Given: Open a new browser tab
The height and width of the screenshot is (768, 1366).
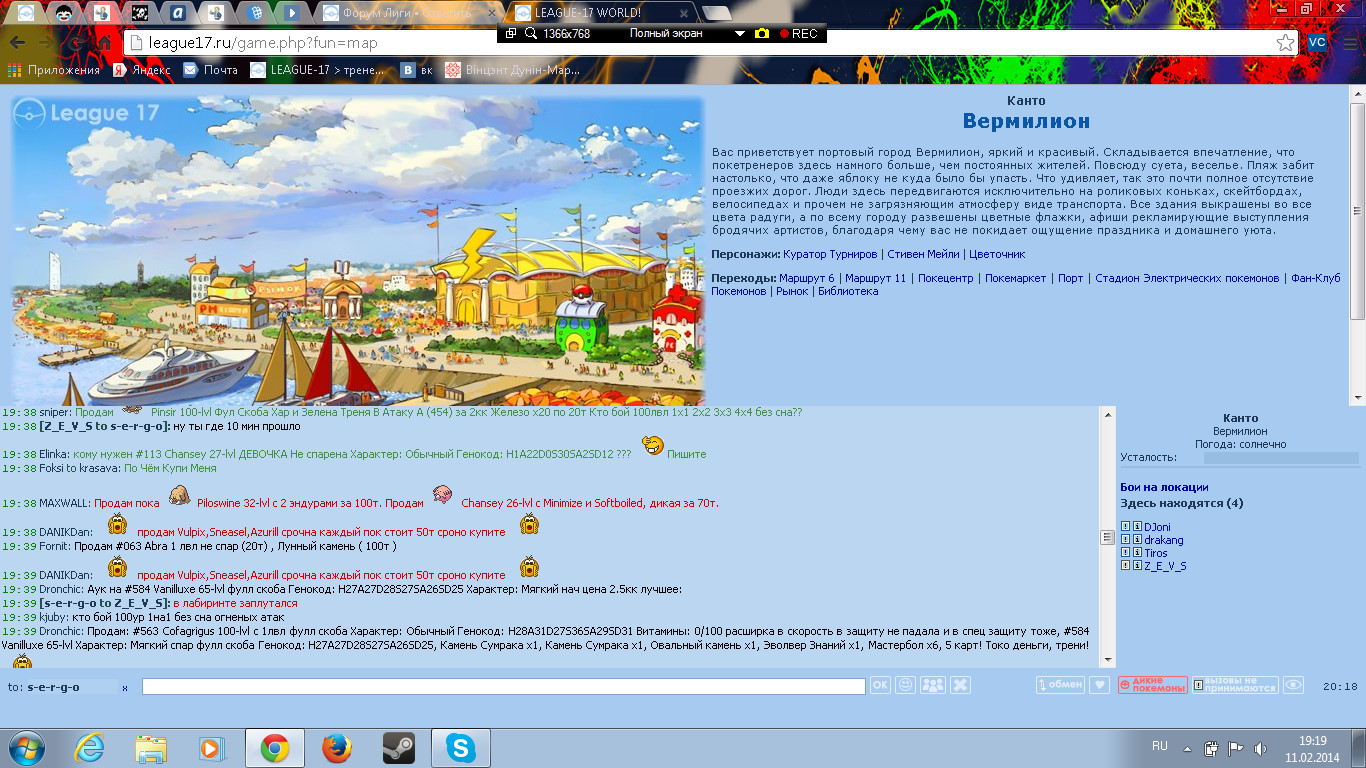Looking at the screenshot, I should coord(716,13).
